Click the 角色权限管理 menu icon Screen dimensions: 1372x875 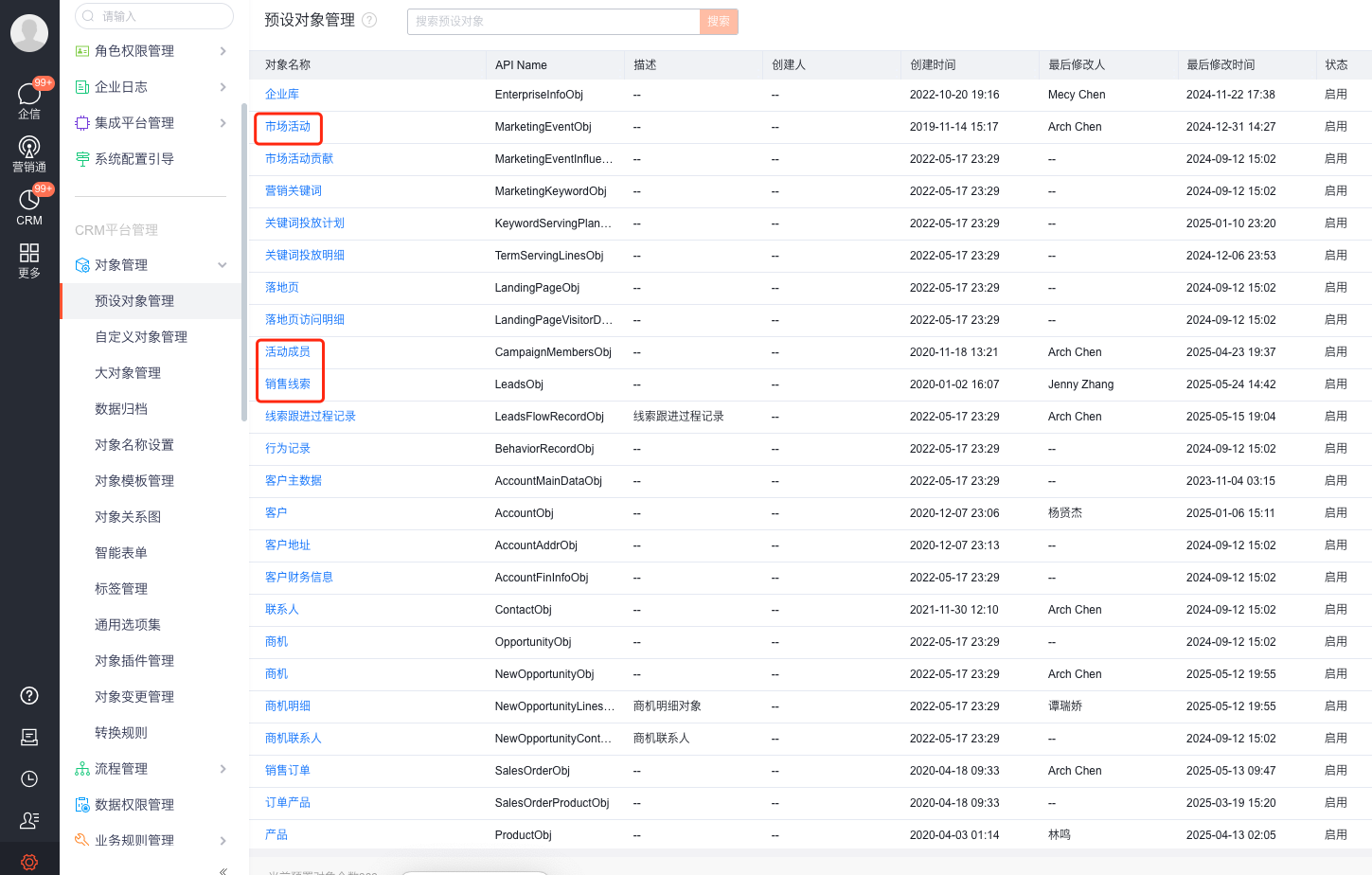82,51
